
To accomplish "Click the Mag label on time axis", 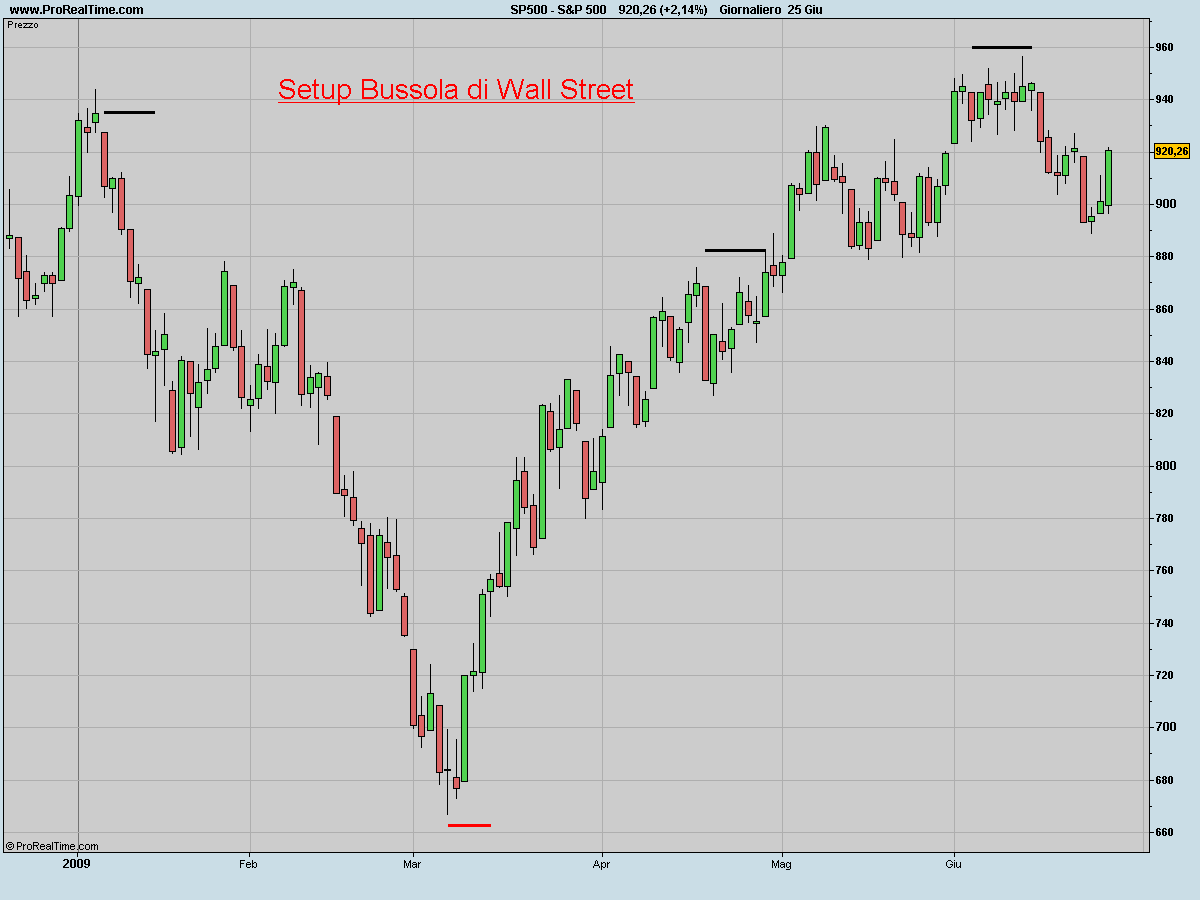I will [x=782, y=864].
